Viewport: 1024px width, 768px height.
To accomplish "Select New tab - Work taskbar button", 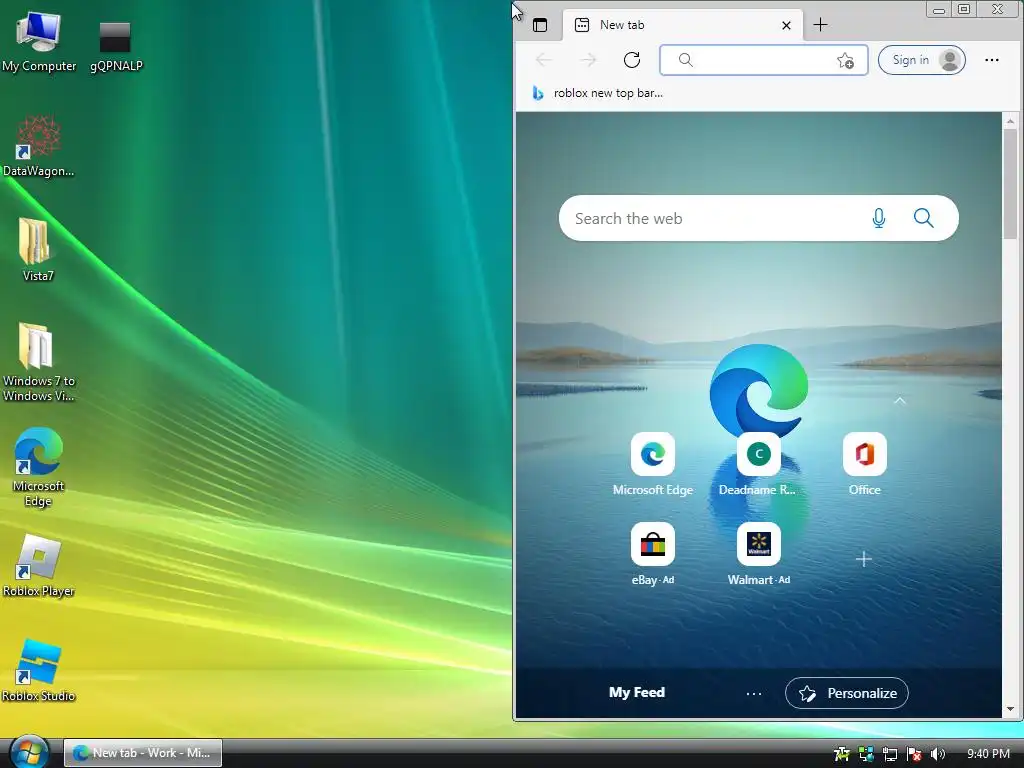I will click(143, 753).
